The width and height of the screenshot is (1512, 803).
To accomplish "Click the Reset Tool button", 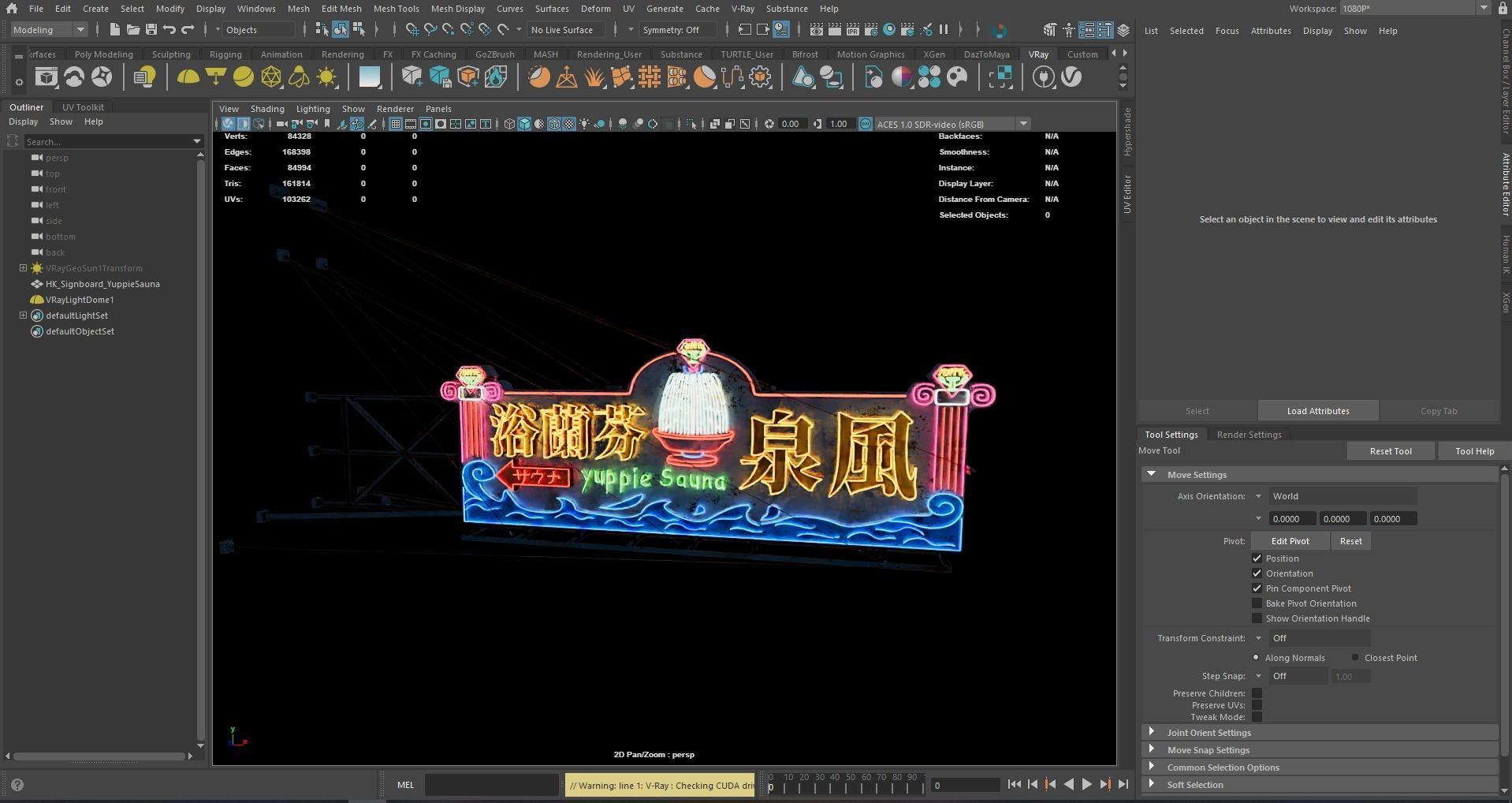I will point(1391,451).
